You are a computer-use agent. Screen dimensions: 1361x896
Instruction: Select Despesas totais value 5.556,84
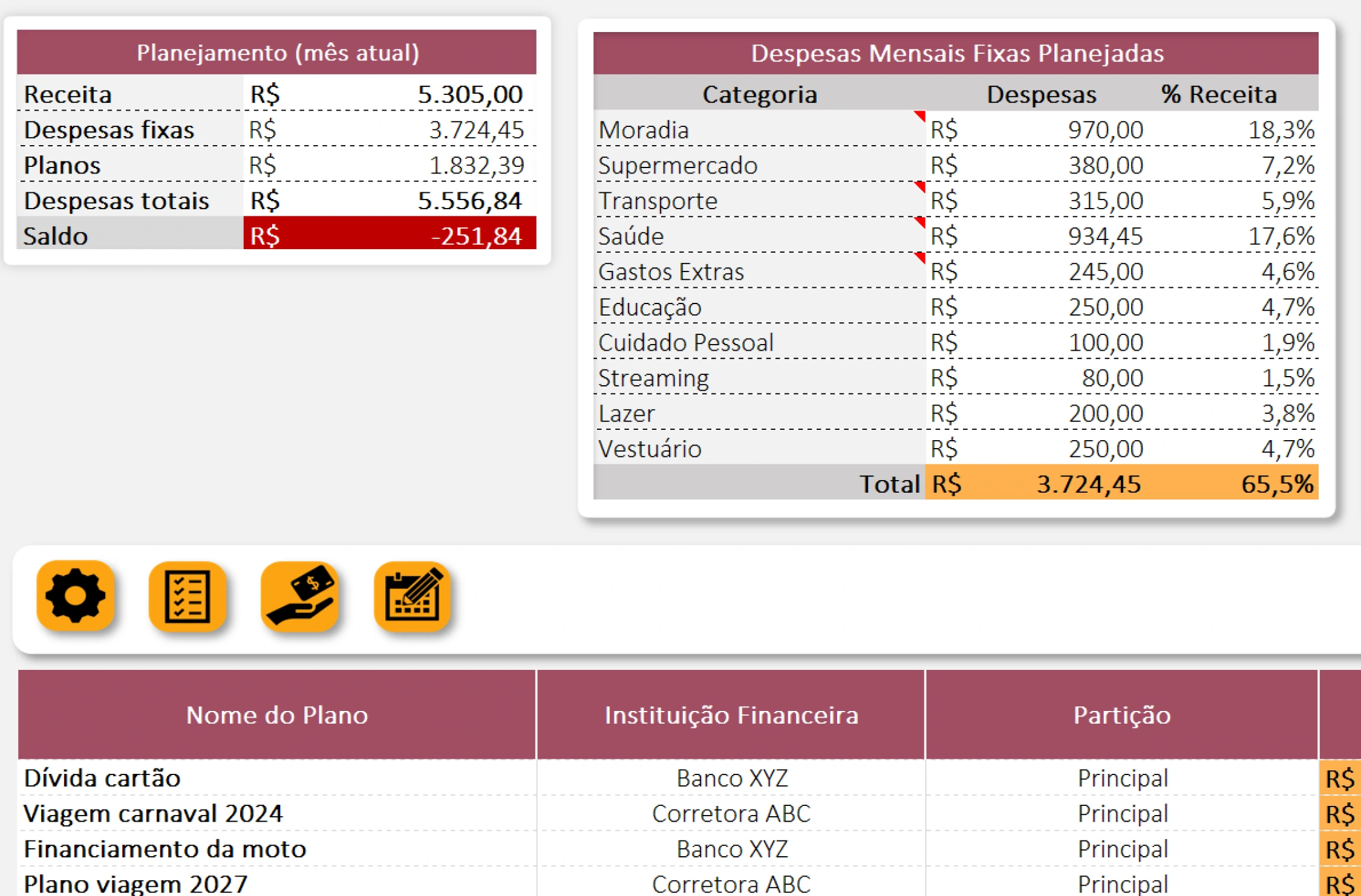(x=469, y=200)
